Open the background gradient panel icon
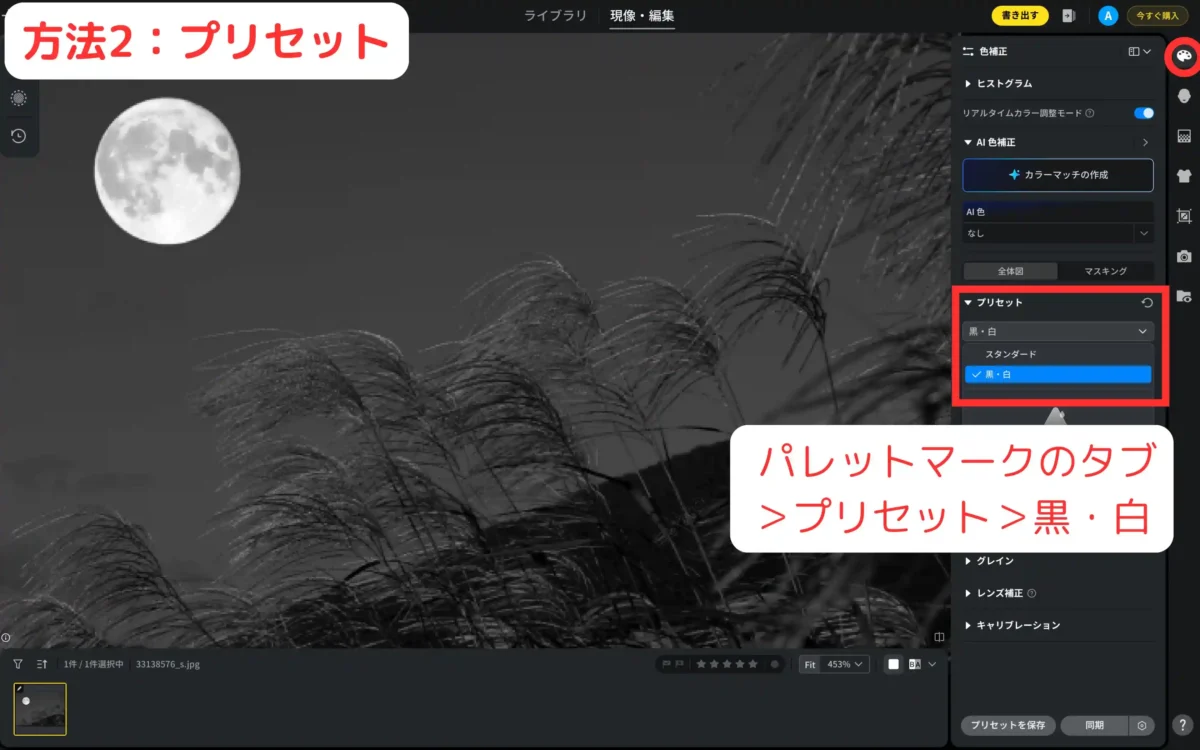This screenshot has height=750, width=1200. 1184,136
